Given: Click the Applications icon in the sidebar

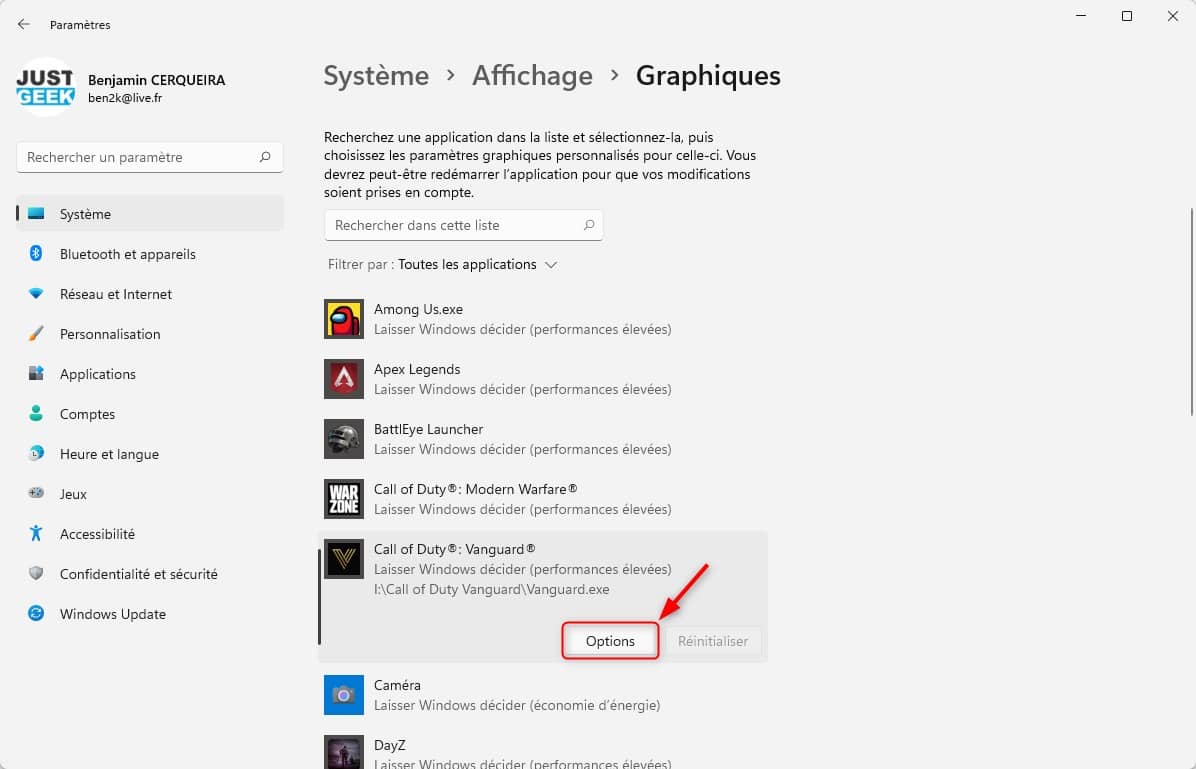Looking at the screenshot, I should tap(36, 373).
